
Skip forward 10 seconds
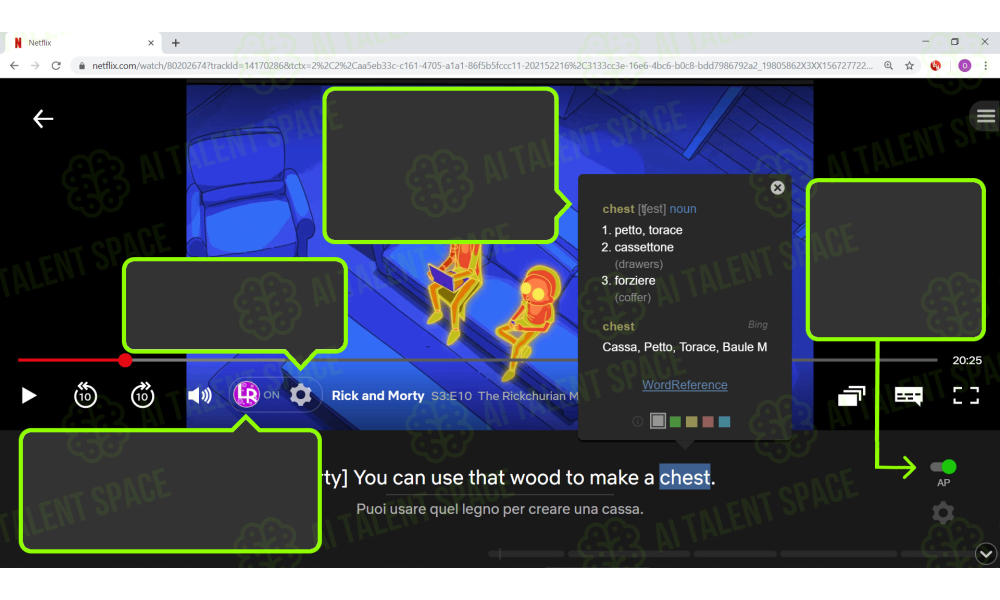coord(142,395)
